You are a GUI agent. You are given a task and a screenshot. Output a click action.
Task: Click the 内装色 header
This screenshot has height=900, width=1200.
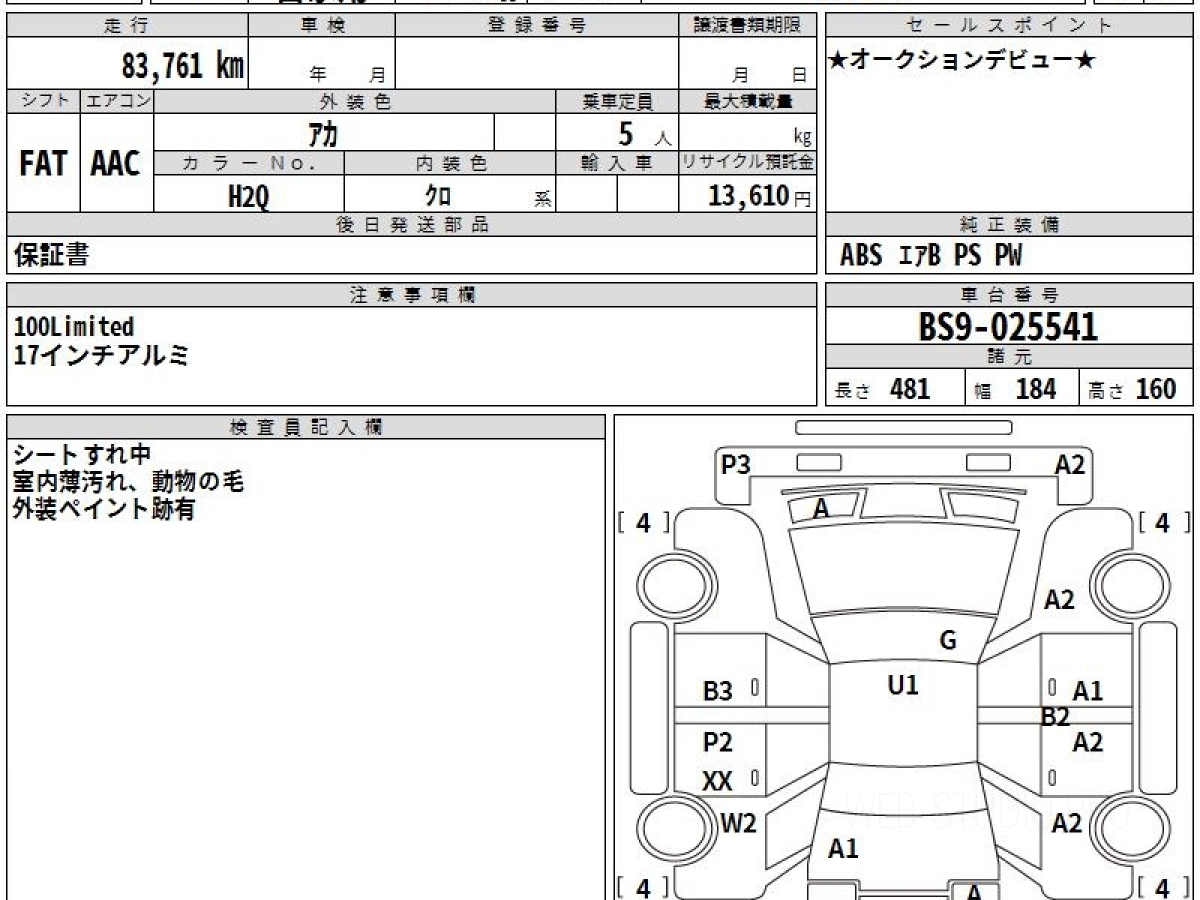pyautogui.click(x=450, y=163)
